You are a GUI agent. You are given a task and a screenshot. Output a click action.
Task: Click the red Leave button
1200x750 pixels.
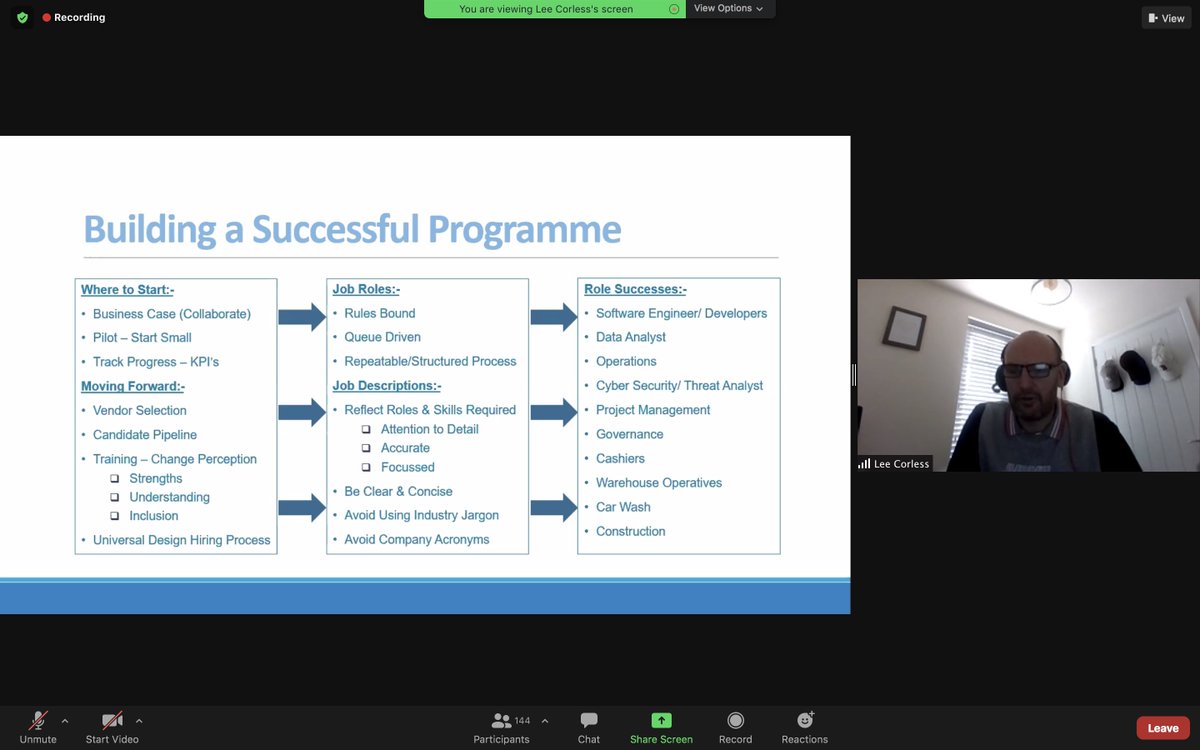click(1163, 728)
